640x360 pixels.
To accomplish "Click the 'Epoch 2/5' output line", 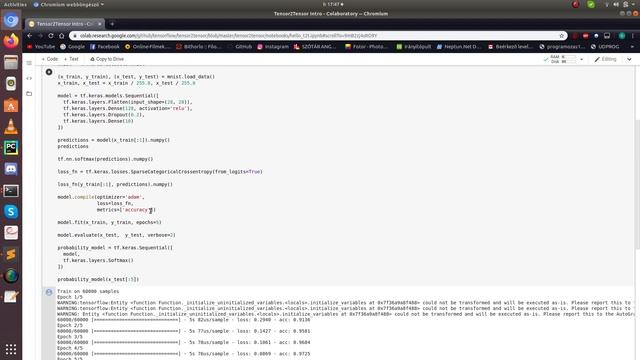I will pyautogui.click(x=70, y=326).
